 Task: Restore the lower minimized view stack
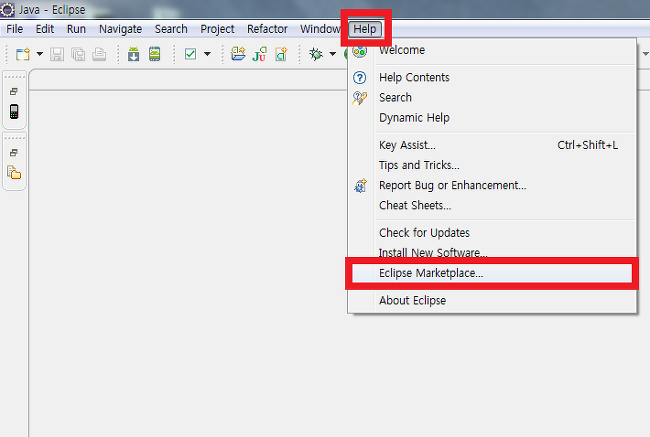[14, 153]
